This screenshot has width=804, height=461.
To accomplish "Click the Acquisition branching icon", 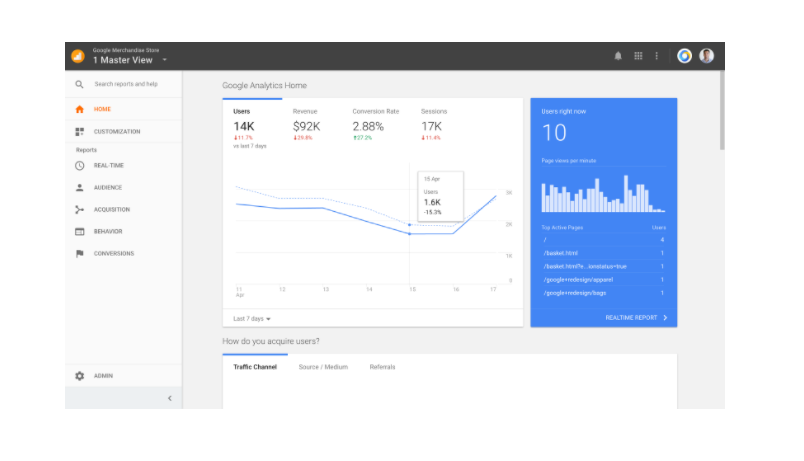I will pos(79,210).
